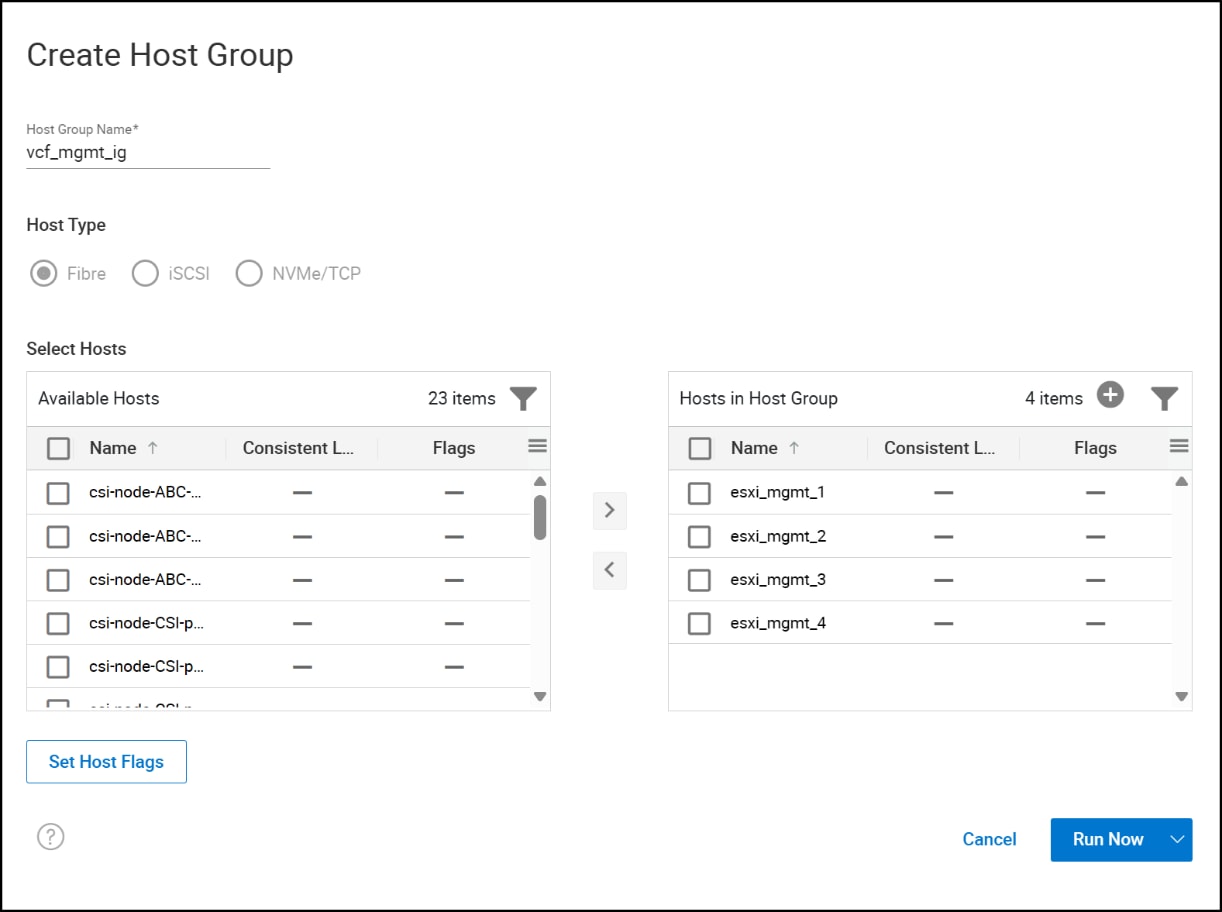Filter the Available Hosts list
This screenshot has height=912, width=1222.
tap(523, 398)
